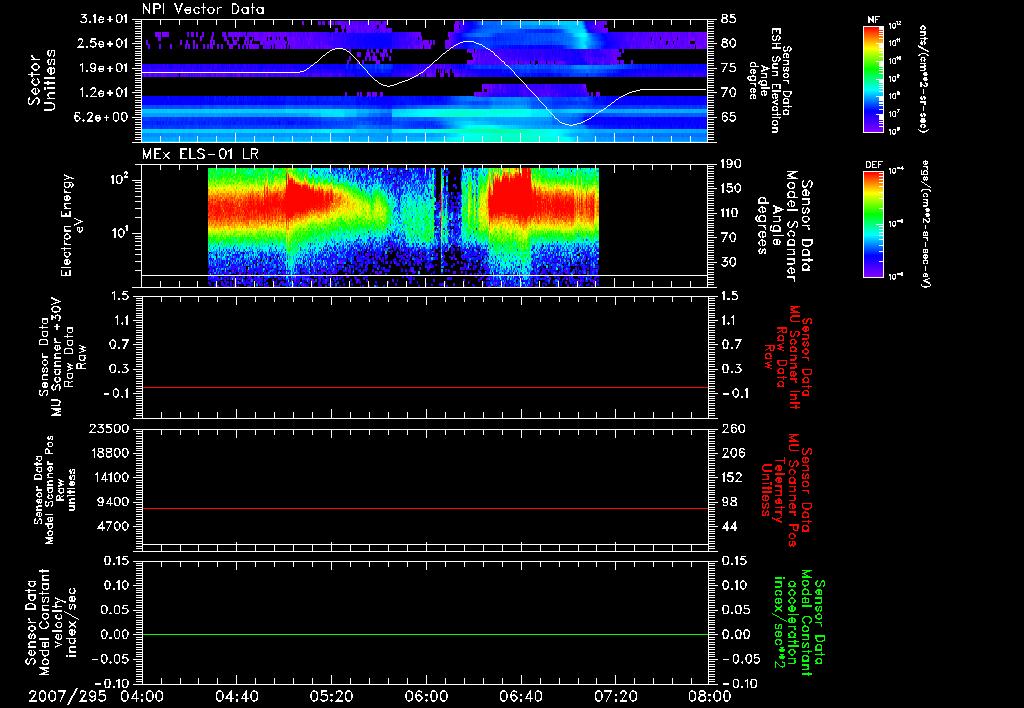Click the "06:00" time axis label
Screen dimensions: 1024x708
click(426, 696)
